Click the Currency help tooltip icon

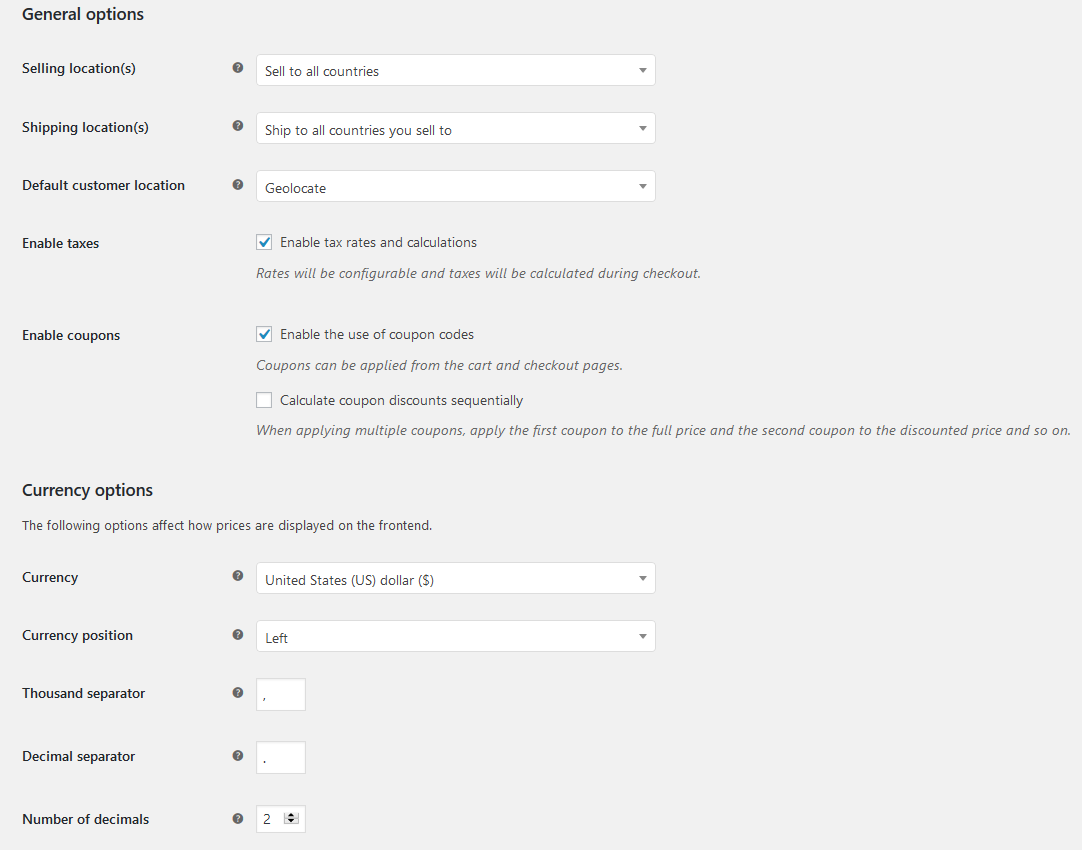(x=238, y=576)
